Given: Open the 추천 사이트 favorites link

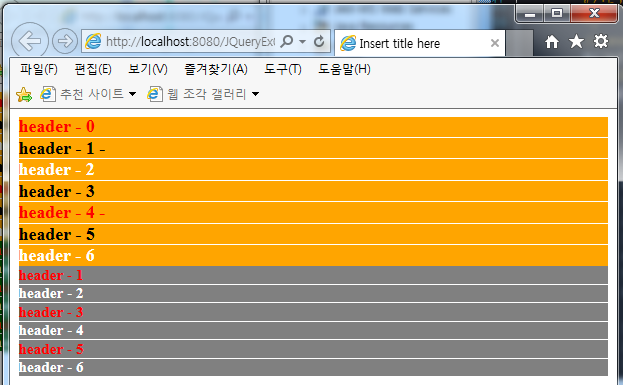Looking at the screenshot, I should (x=82, y=94).
